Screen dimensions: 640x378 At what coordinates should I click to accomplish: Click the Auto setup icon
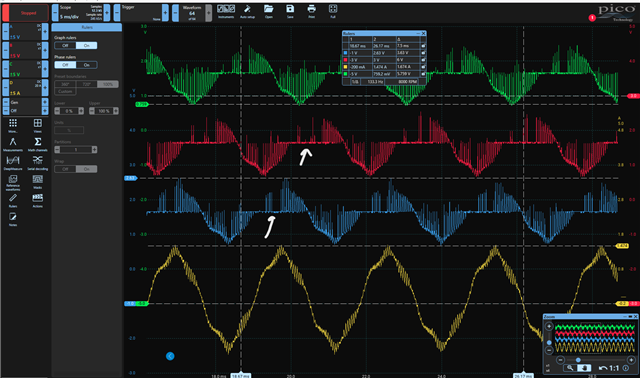247,11
